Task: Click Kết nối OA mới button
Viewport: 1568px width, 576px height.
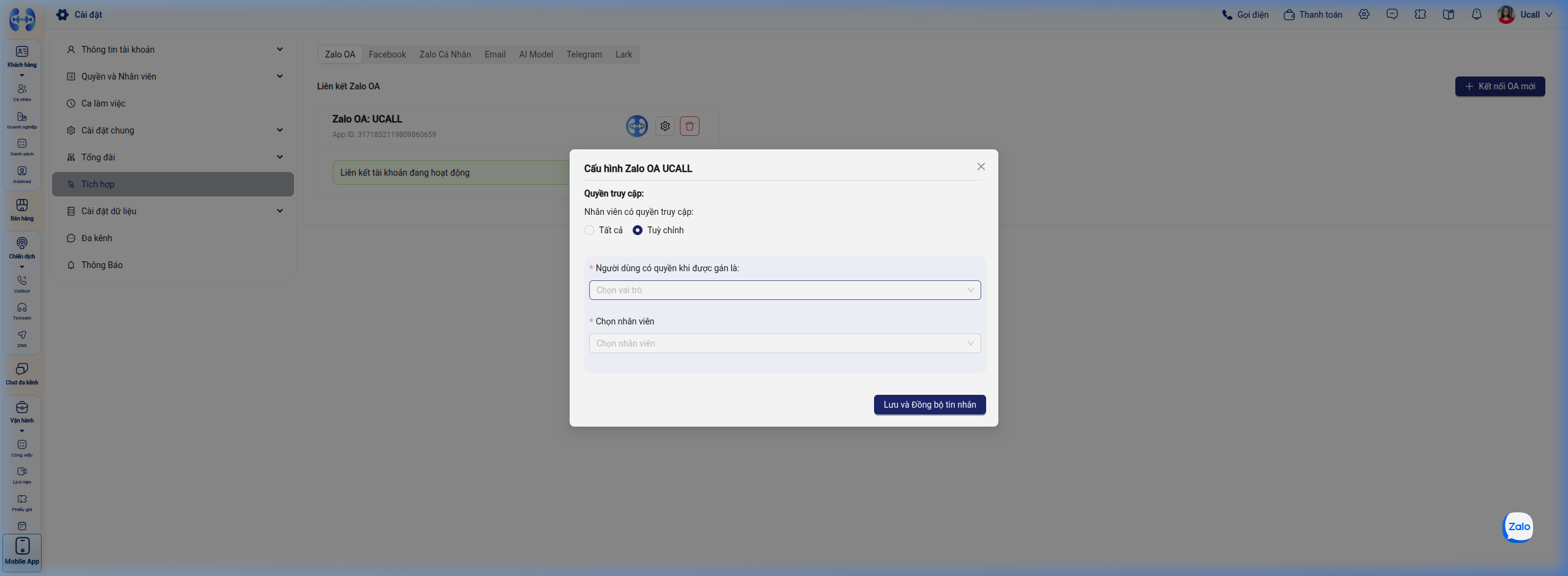Action: click(x=1500, y=86)
